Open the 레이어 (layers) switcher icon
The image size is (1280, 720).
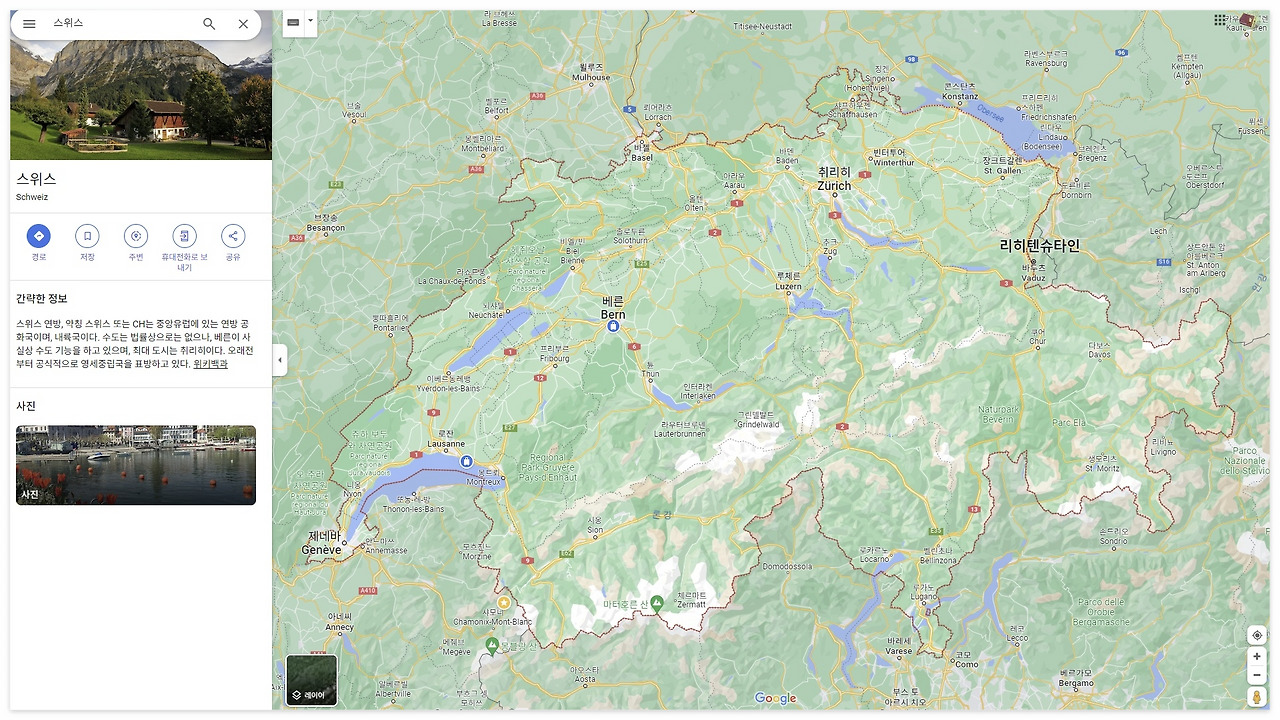(x=310, y=679)
